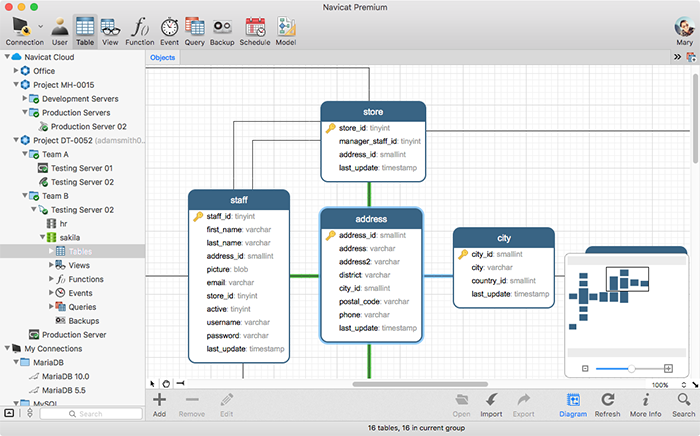Select the Table toolbar icon
The width and height of the screenshot is (700, 436).
[85, 31]
